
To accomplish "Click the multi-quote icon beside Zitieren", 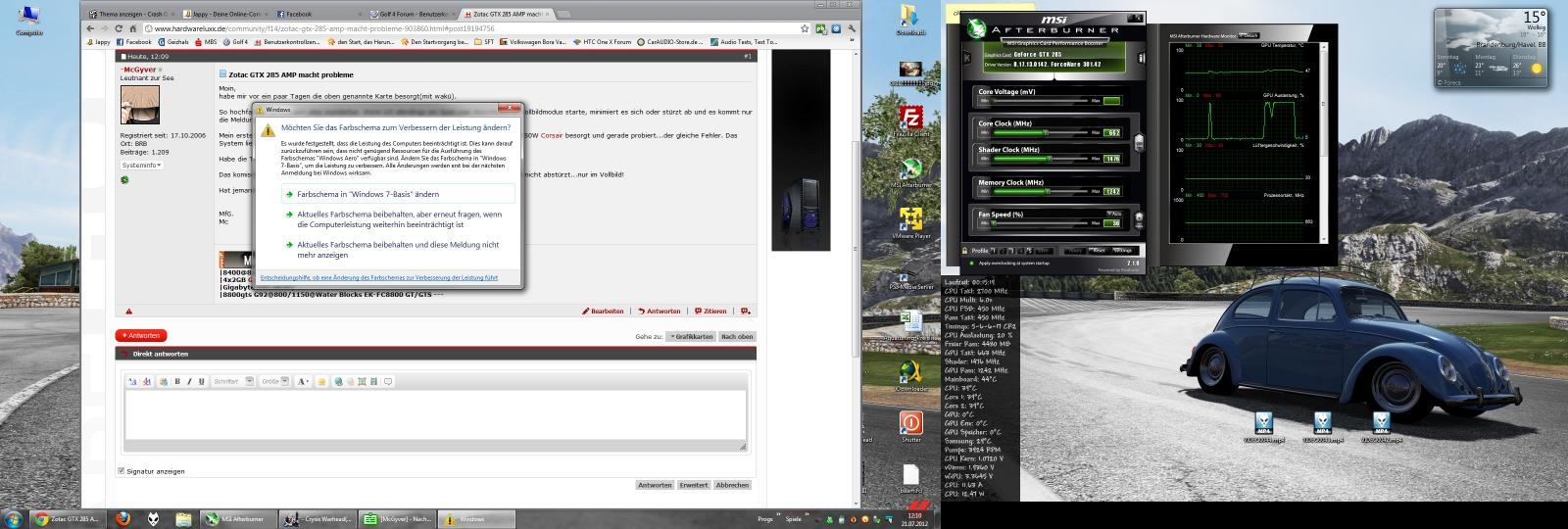I will click(746, 312).
